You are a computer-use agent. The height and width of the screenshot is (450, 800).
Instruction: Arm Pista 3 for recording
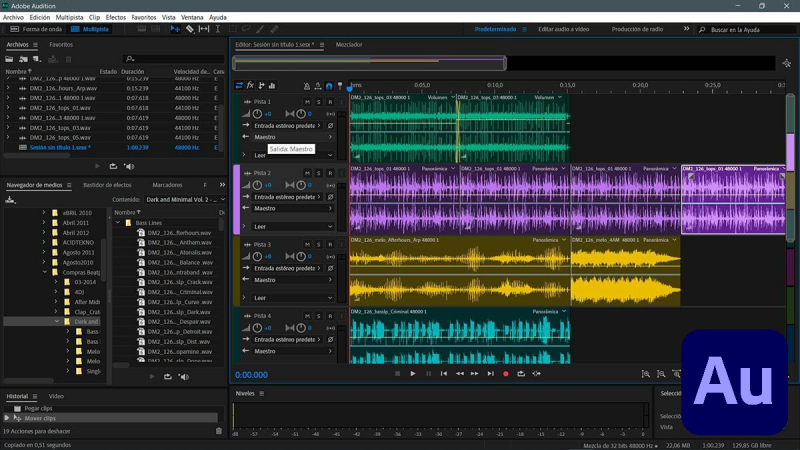point(330,244)
